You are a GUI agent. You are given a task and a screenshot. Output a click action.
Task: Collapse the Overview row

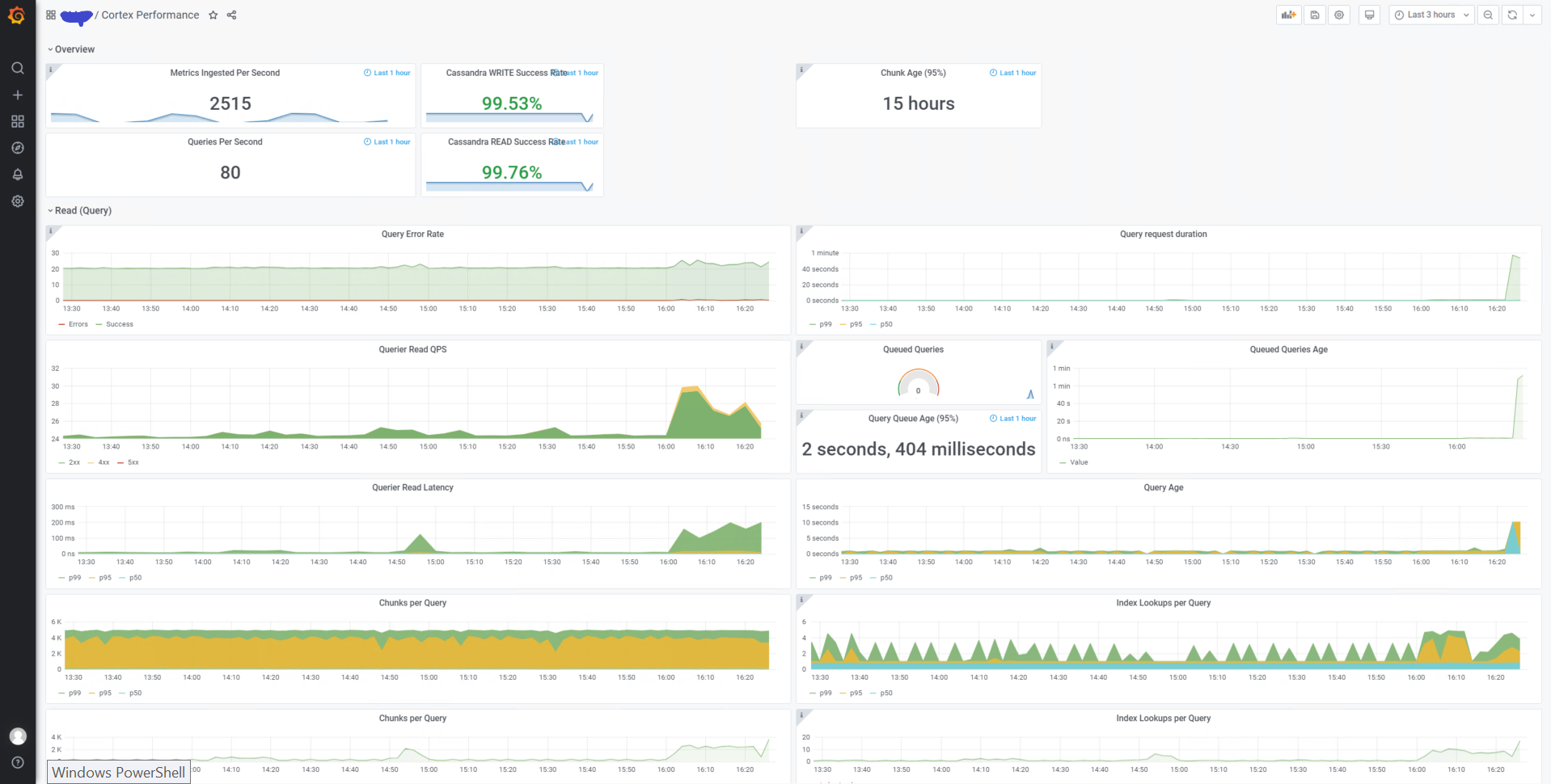72,49
